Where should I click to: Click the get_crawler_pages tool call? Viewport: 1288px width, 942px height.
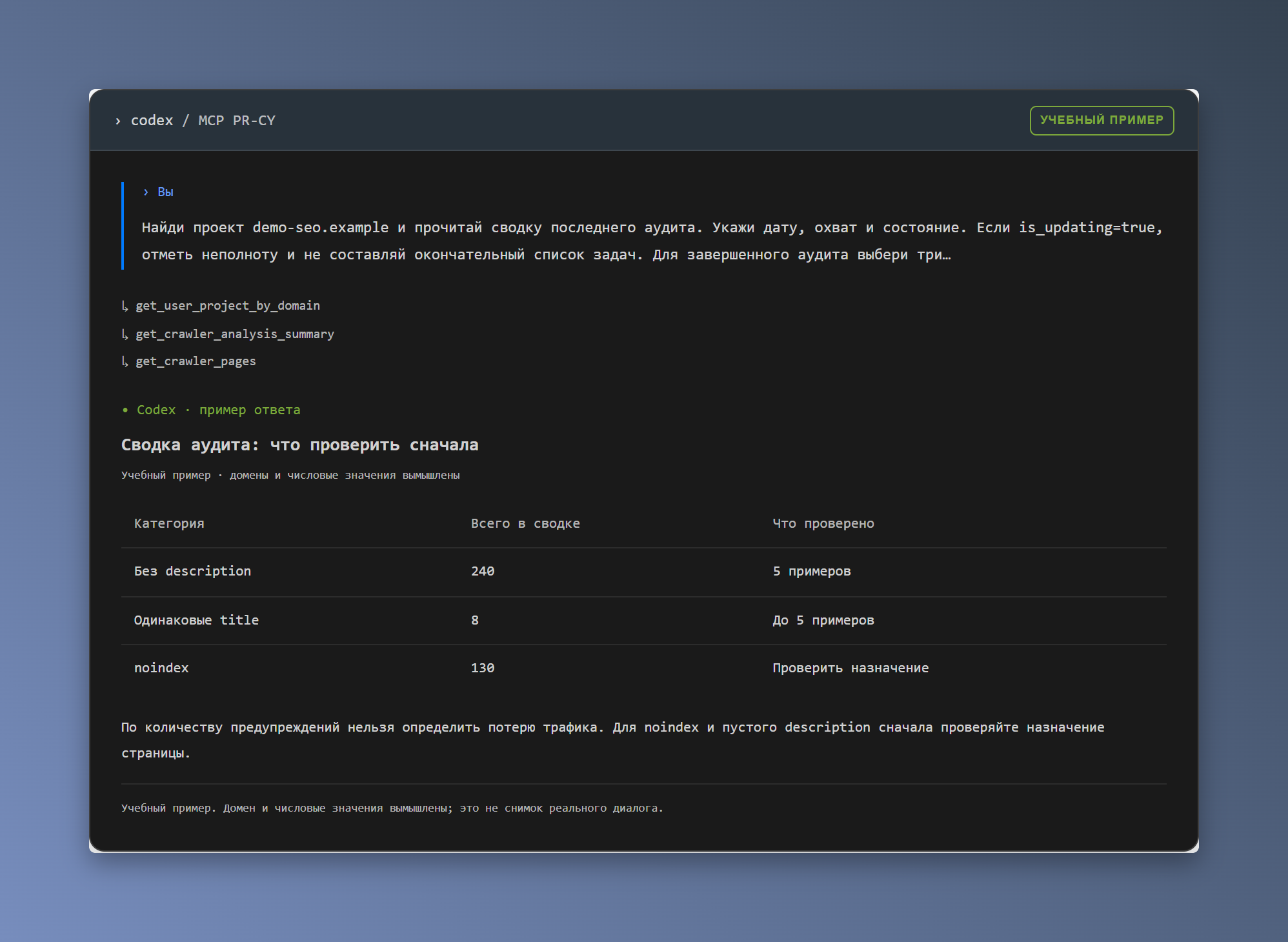coord(196,361)
